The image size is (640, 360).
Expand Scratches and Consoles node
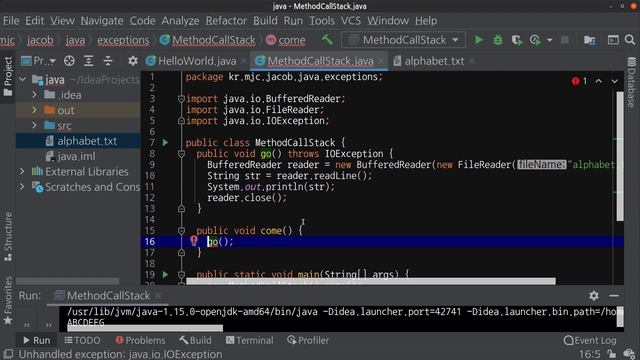point(22,187)
